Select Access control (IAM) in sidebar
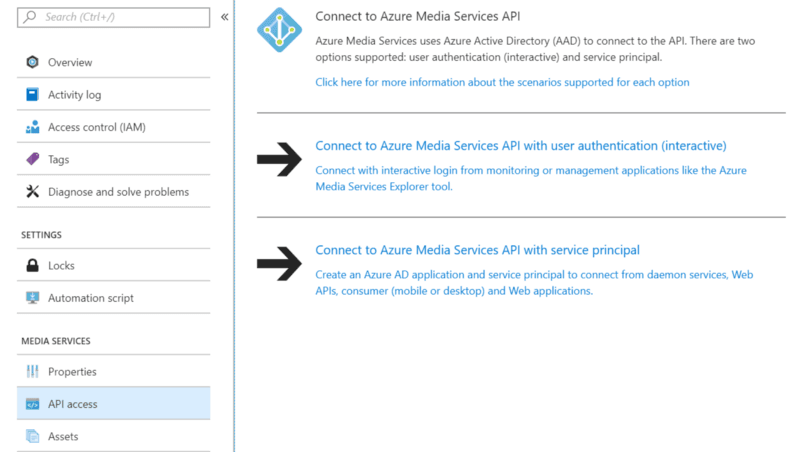The width and height of the screenshot is (800, 452). pos(113,127)
